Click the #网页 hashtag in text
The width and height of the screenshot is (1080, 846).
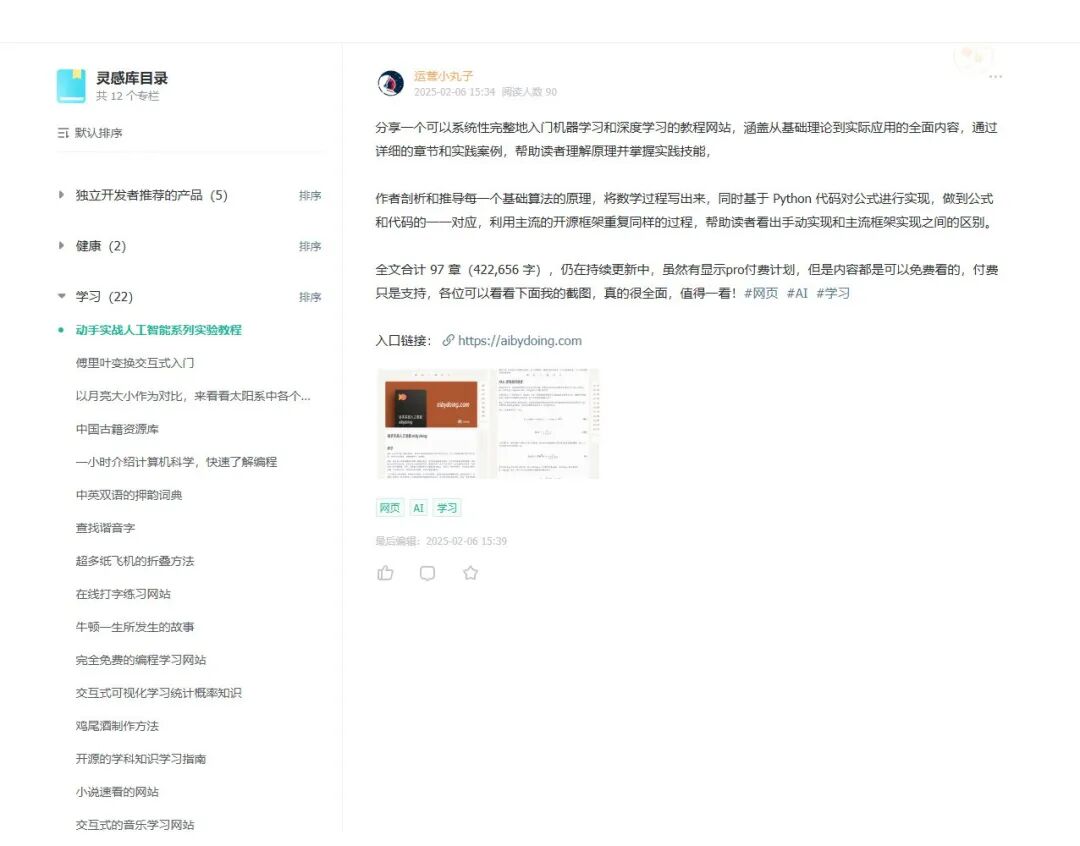(x=760, y=293)
